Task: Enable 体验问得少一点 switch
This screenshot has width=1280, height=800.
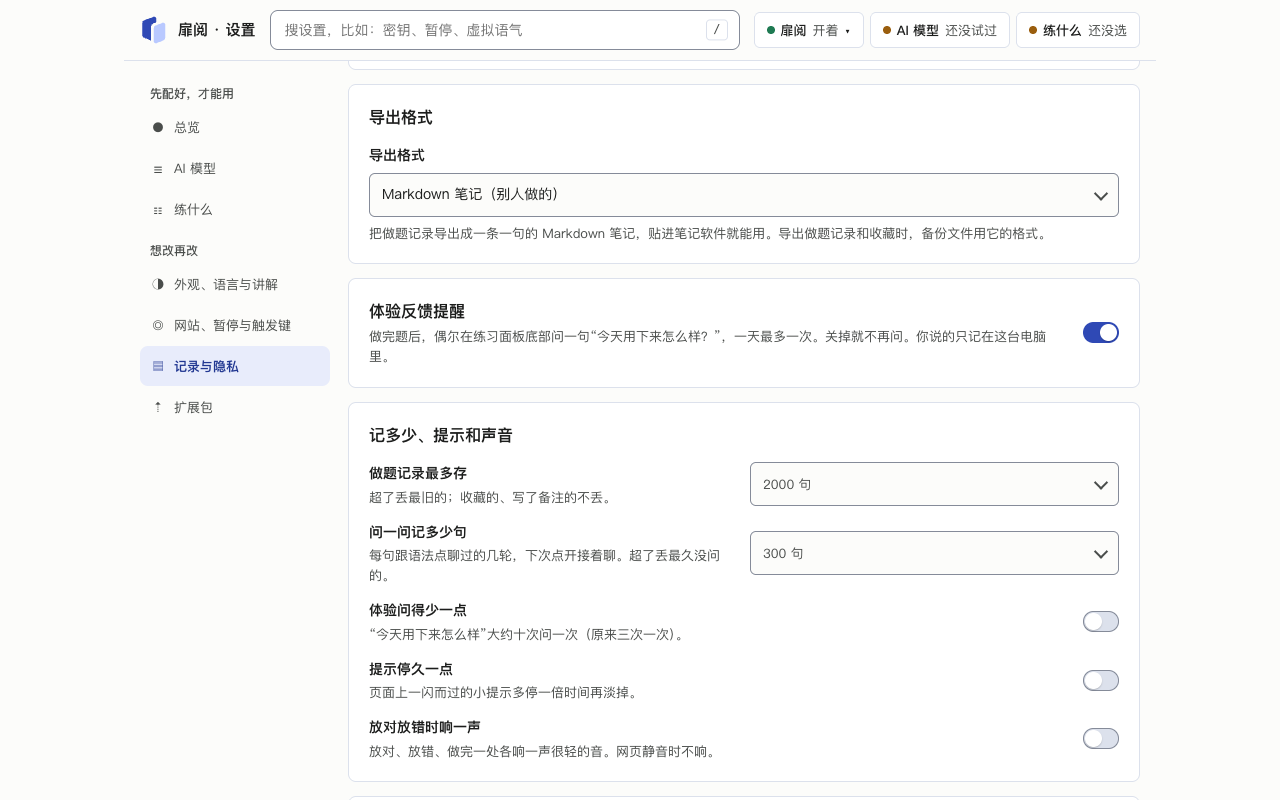Action: click(1101, 622)
